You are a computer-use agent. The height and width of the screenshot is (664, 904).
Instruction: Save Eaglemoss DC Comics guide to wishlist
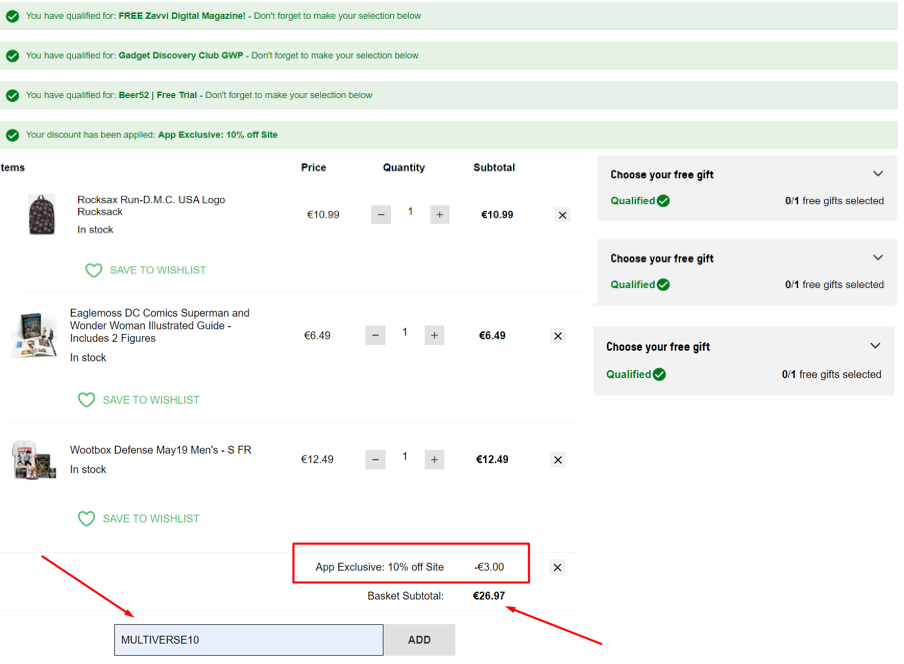click(138, 400)
